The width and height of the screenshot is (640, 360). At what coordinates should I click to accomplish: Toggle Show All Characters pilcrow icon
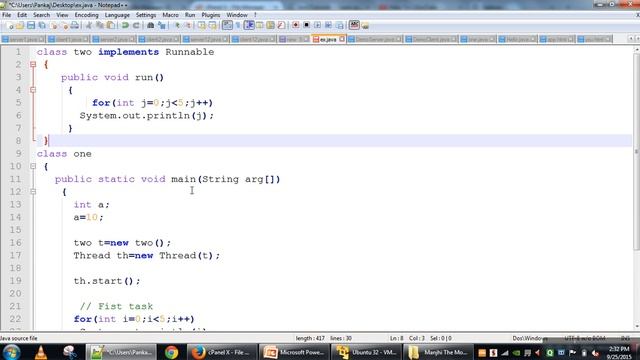[x=238, y=25]
